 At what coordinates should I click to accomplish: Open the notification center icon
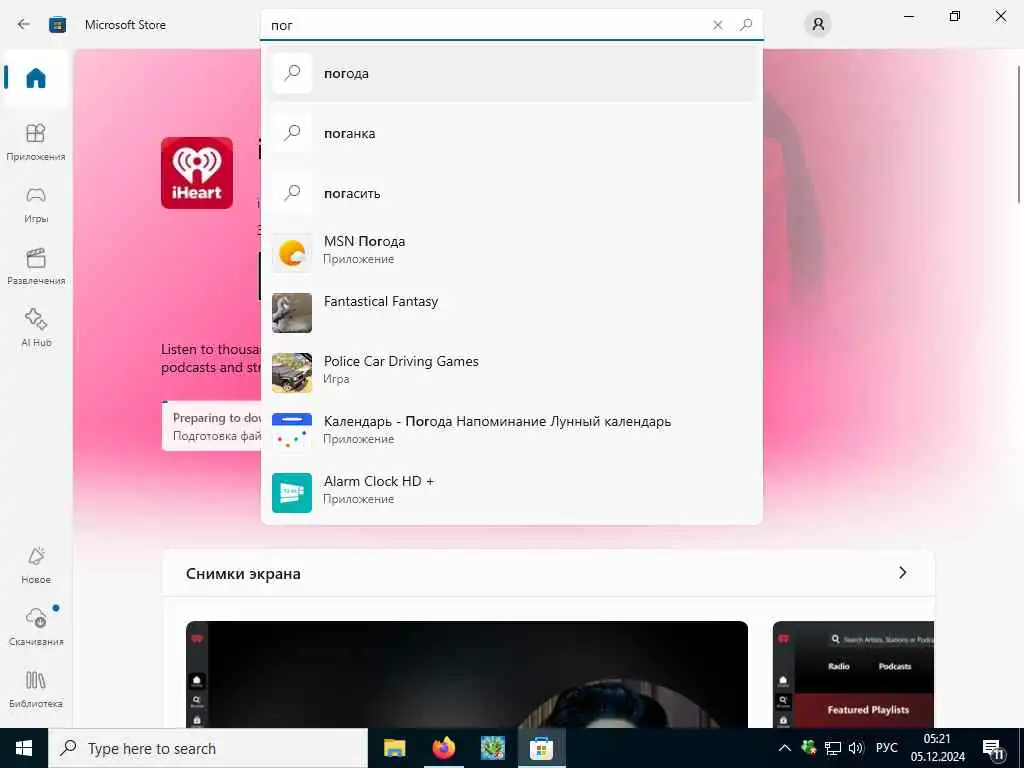993,749
